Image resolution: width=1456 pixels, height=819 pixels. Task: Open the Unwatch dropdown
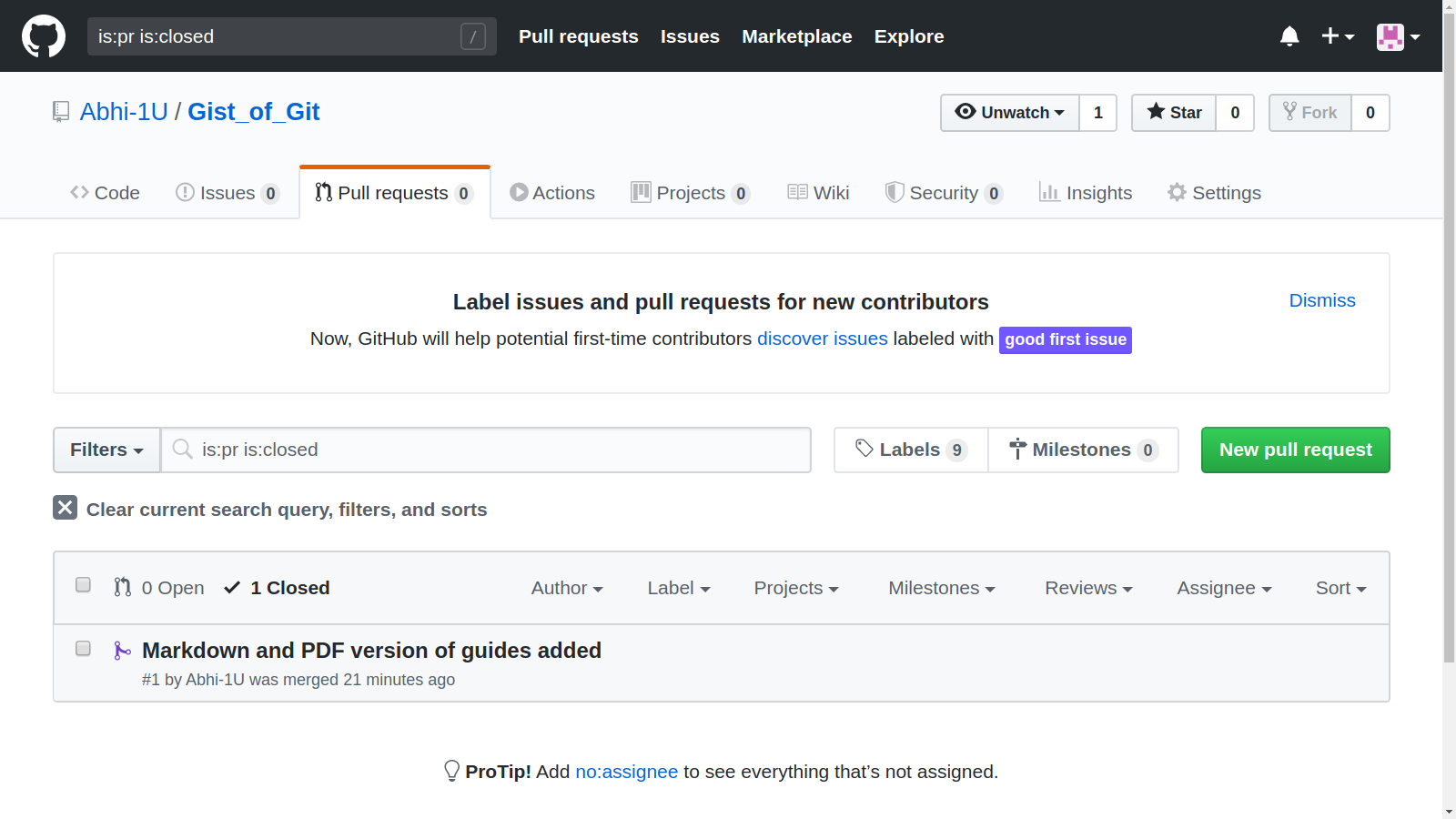coord(1010,113)
